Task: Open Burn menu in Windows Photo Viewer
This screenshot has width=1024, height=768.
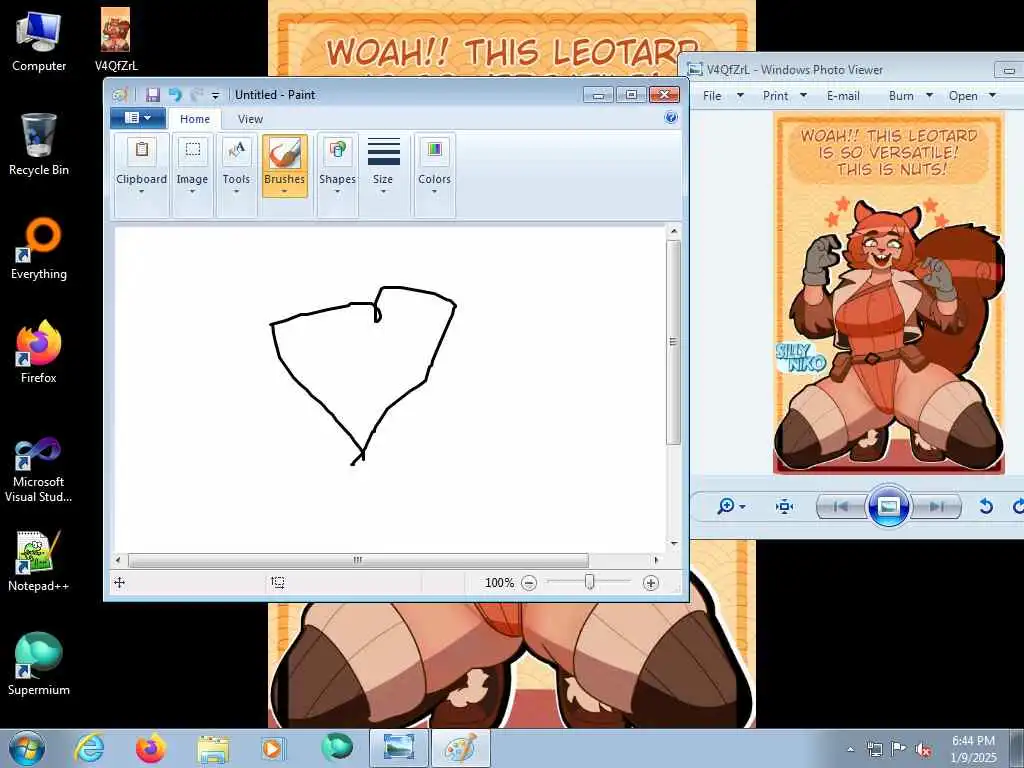Action: [x=910, y=96]
